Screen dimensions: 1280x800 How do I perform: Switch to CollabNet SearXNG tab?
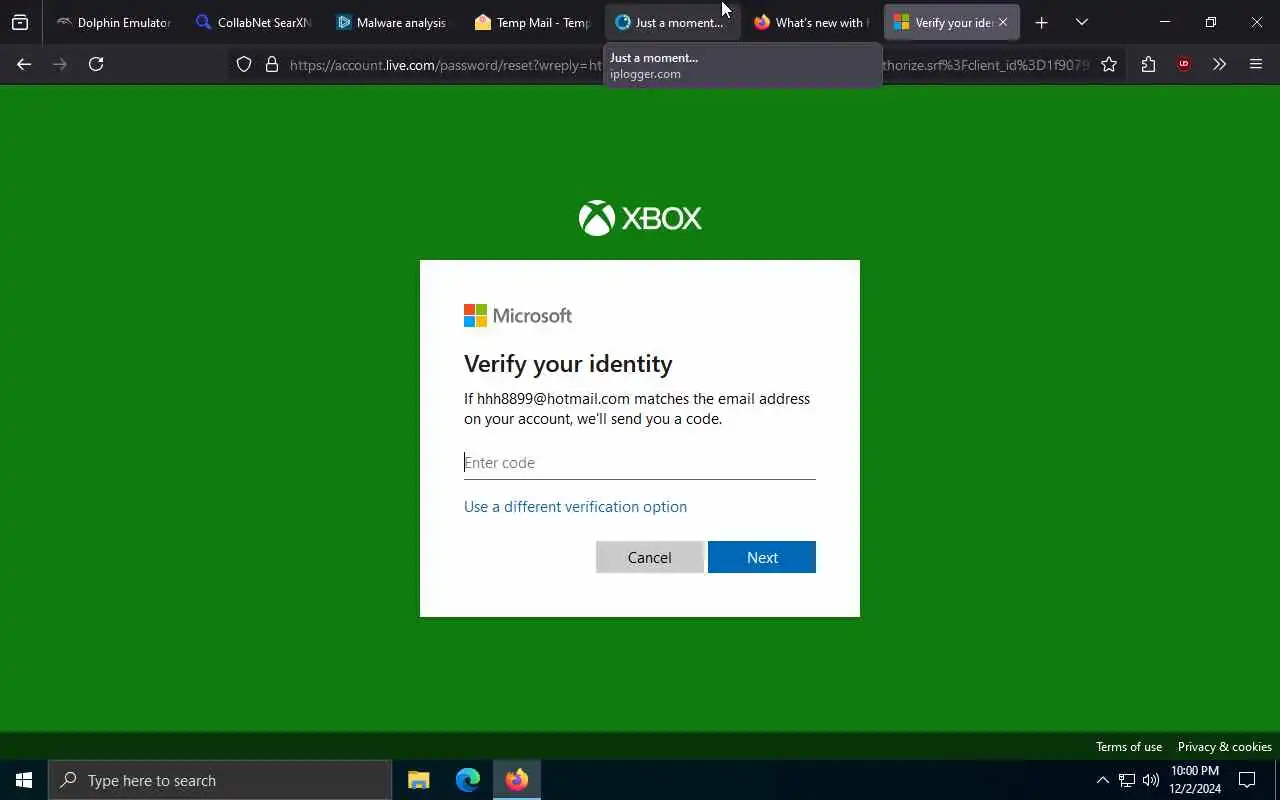point(253,22)
